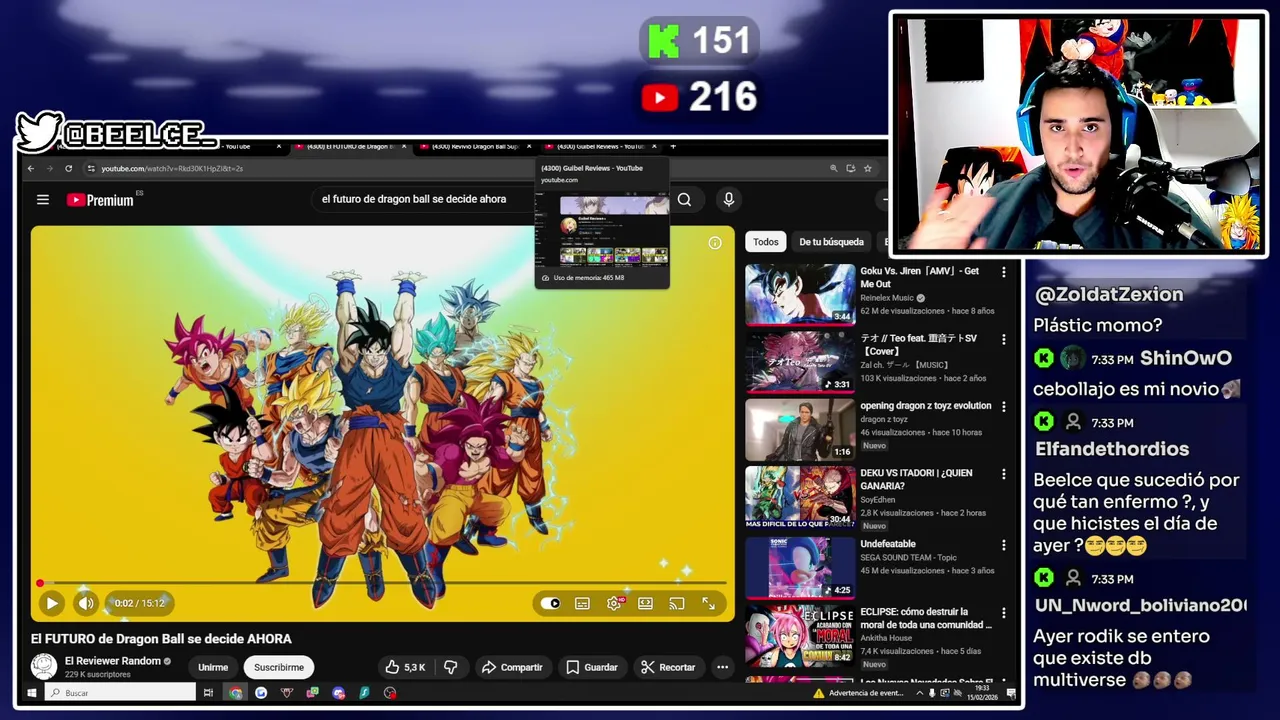Dislike the video
Image resolution: width=1280 pixels, height=720 pixels.
[x=451, y=667]
